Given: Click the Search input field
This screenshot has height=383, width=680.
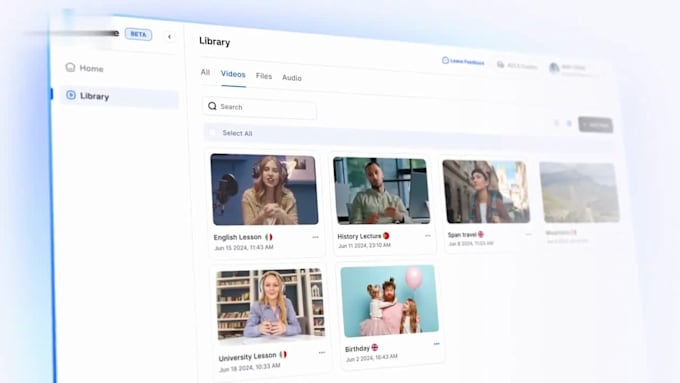Looking at the screenshot, I should (259, 107).
